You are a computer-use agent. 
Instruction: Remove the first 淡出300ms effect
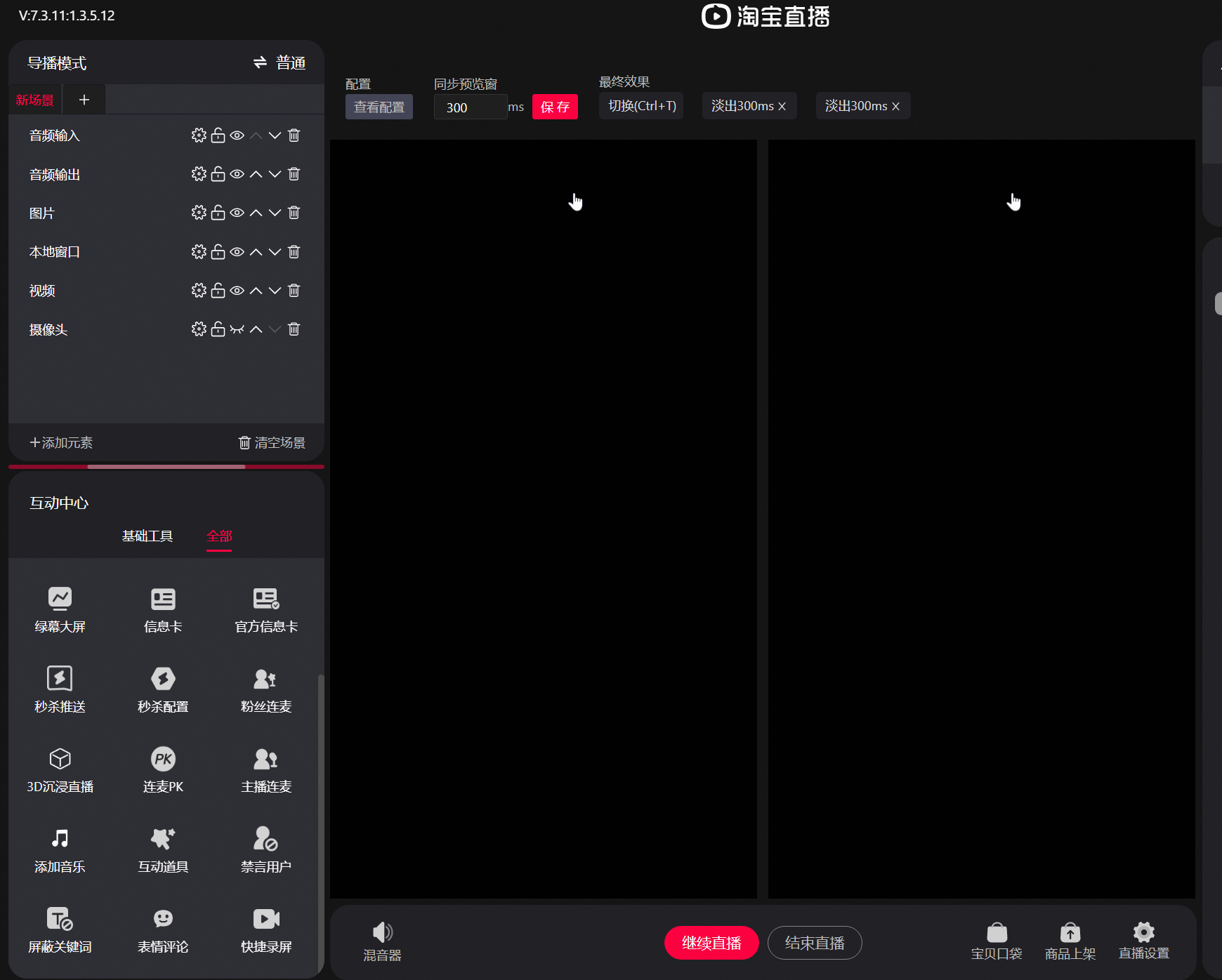(x=782, y=106)
